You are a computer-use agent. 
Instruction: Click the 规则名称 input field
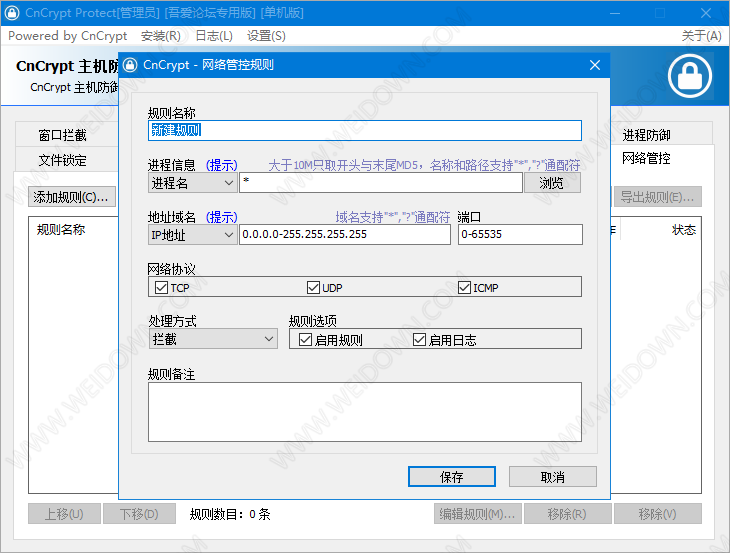pos(365,130)
